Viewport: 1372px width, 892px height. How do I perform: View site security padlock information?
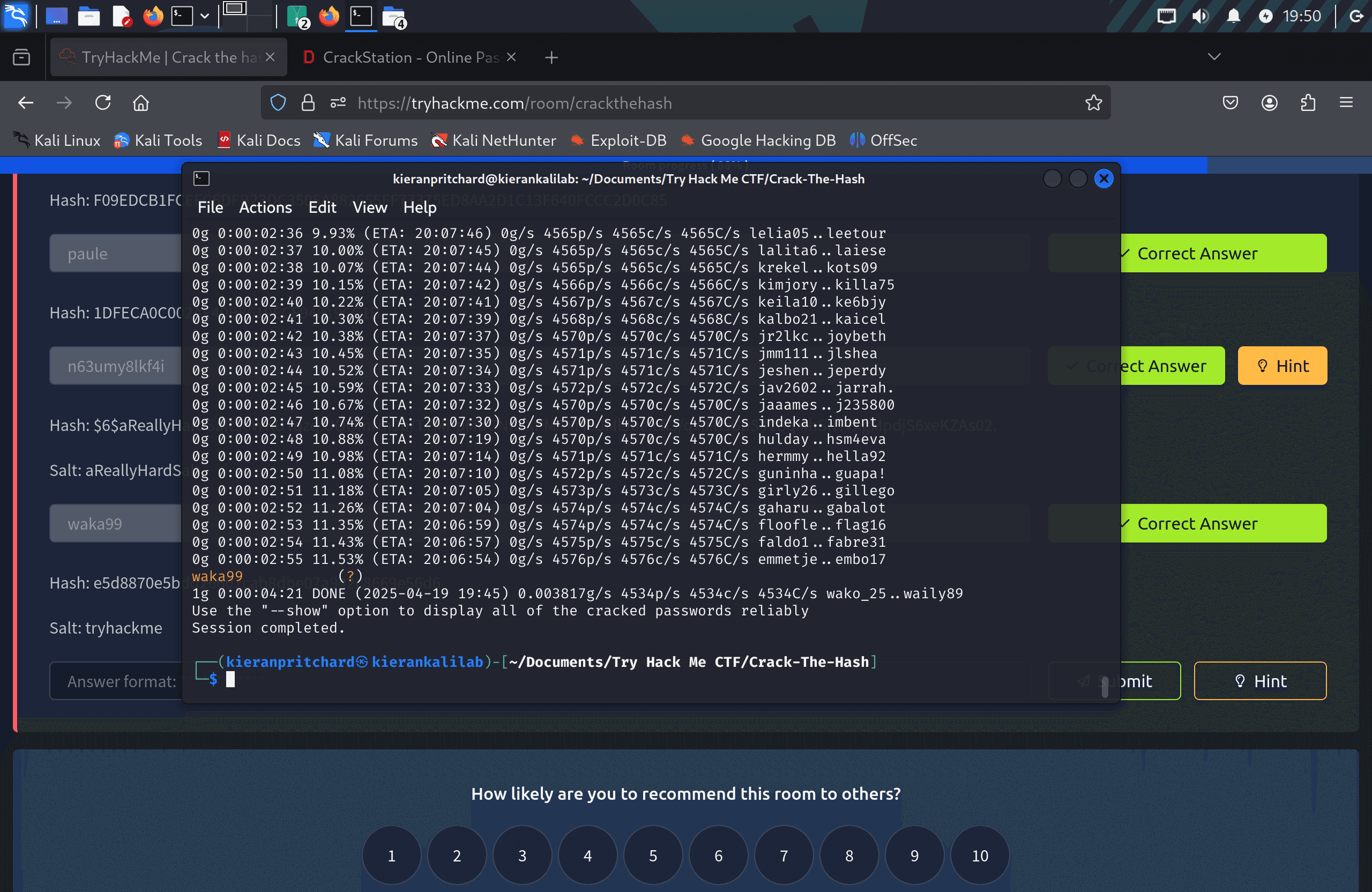coord(308,102)
